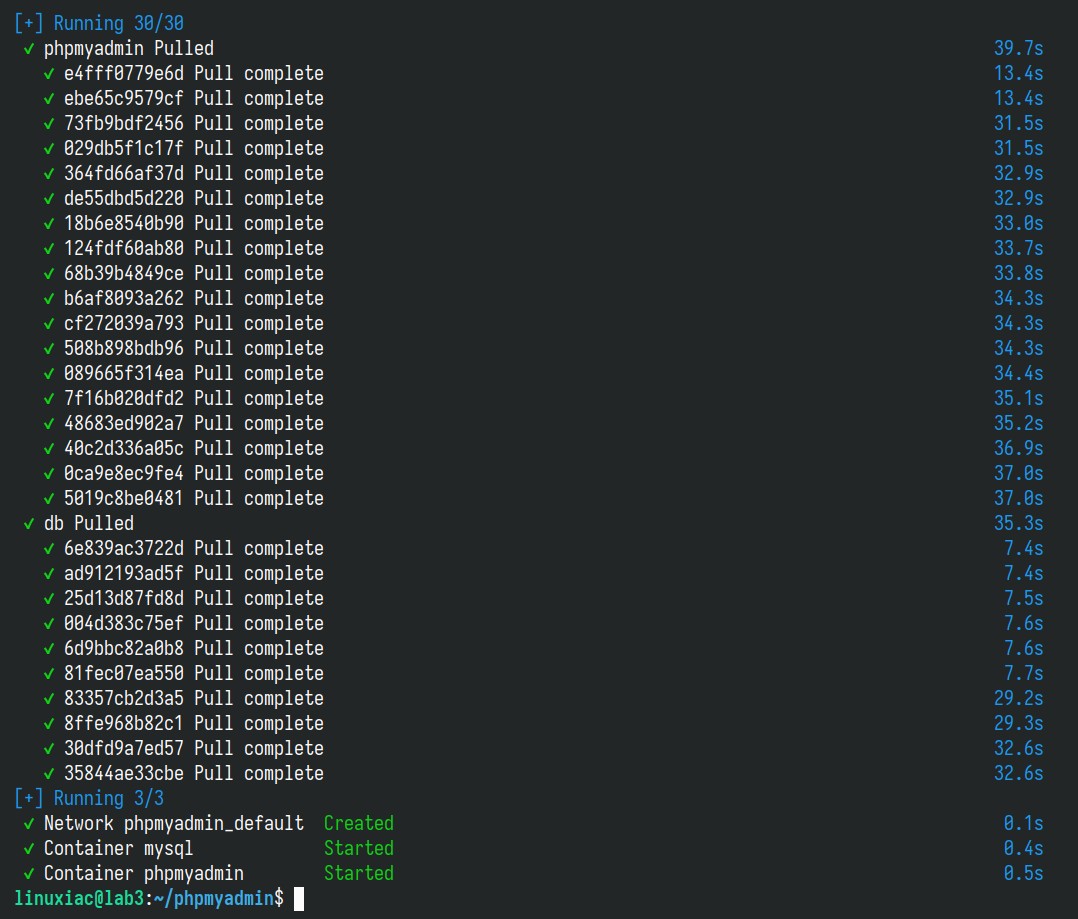Click the linuxiac@lab3 prompt user text
1078x919 pixels.
(x=79, y=898)
